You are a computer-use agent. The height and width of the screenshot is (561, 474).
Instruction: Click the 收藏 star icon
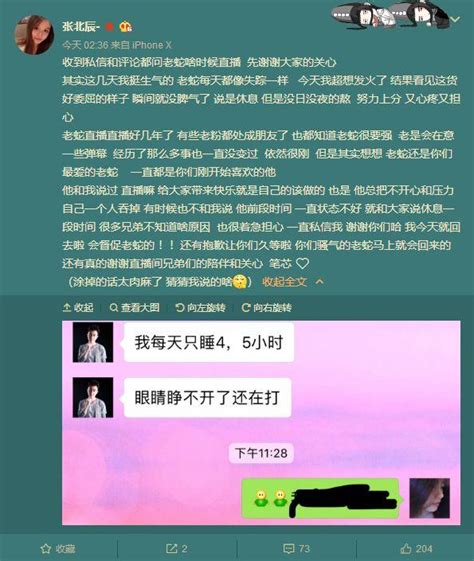point(46,548)
